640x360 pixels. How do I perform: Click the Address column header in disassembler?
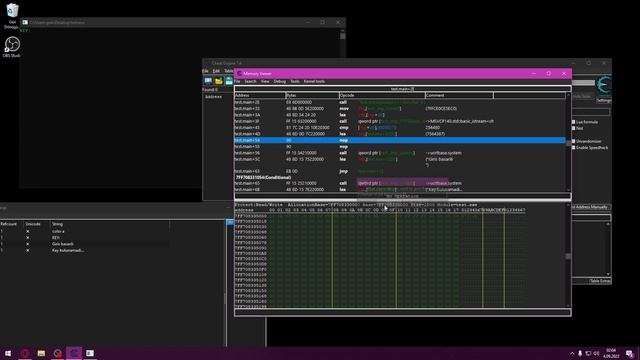[x=260, y=96]
